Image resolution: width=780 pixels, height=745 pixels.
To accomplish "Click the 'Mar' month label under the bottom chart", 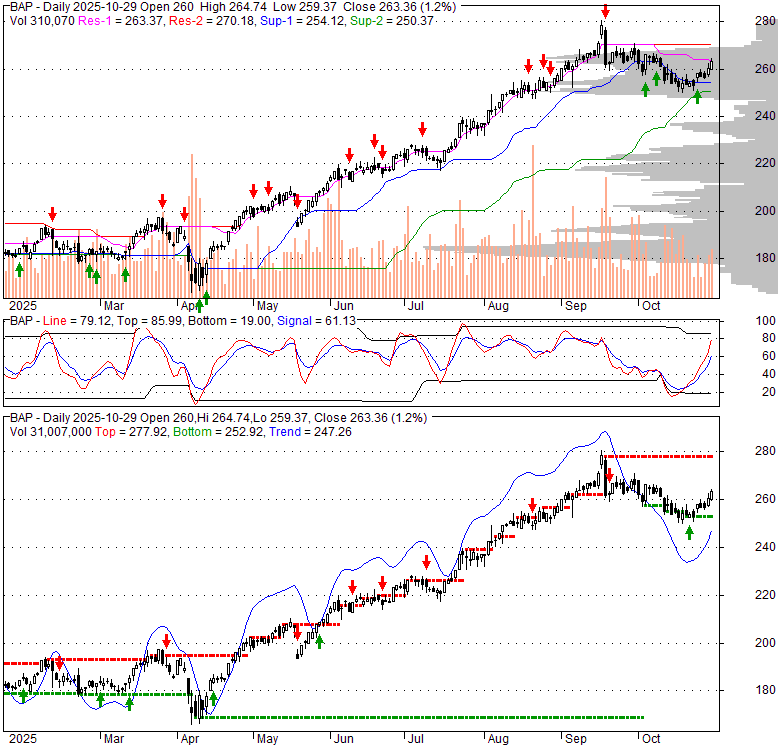I will [113, 739].
